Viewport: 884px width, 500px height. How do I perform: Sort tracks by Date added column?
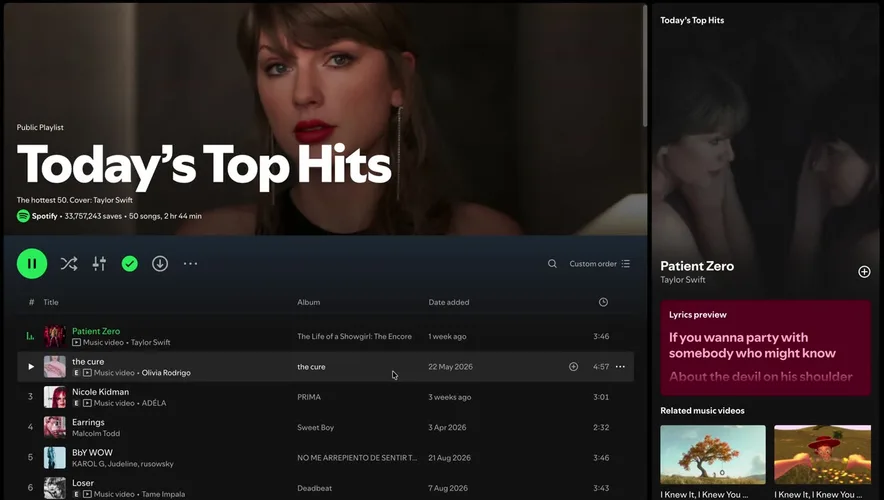[449, 302]
